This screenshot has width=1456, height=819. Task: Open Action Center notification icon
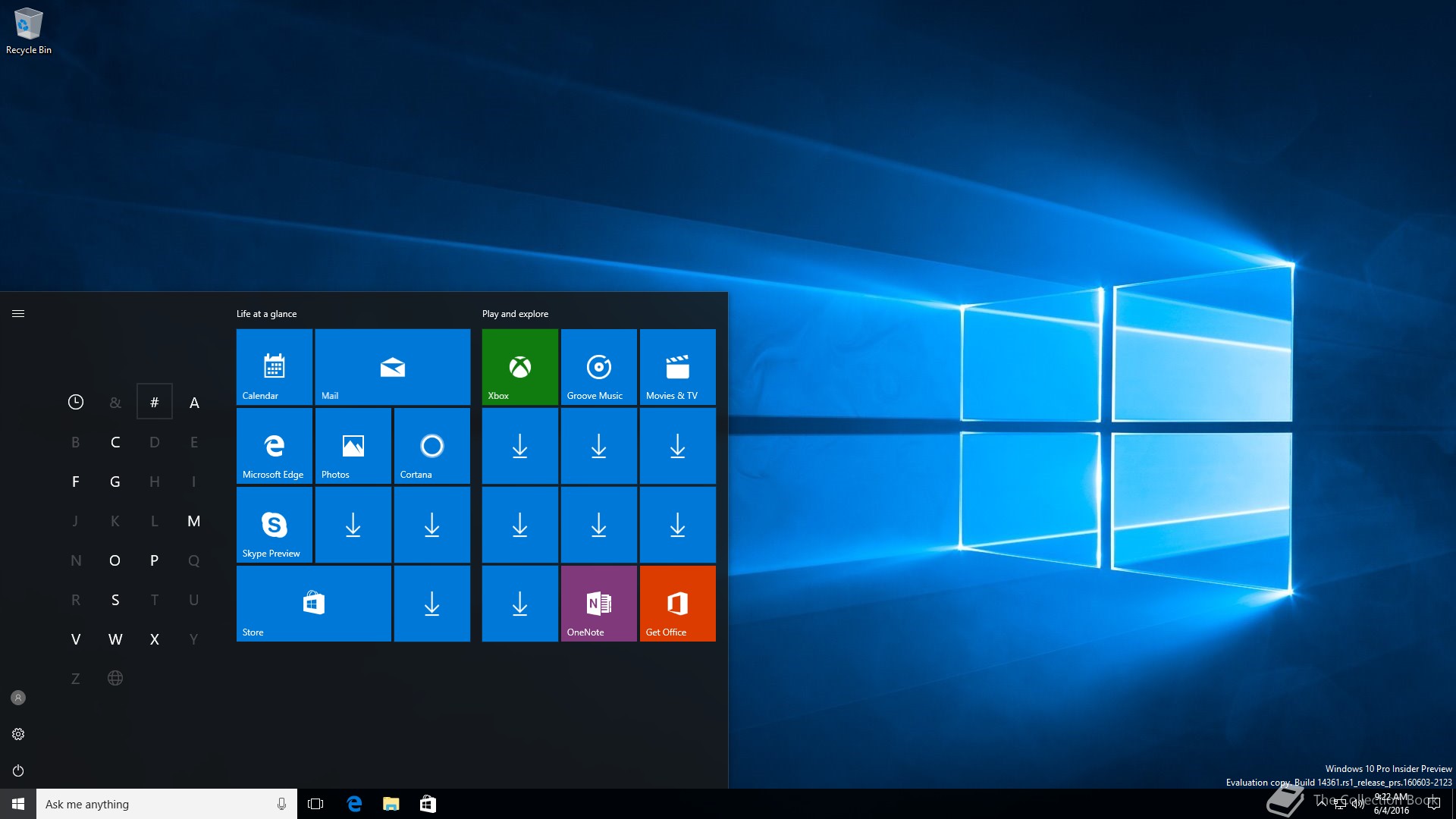coord(1434,804)
